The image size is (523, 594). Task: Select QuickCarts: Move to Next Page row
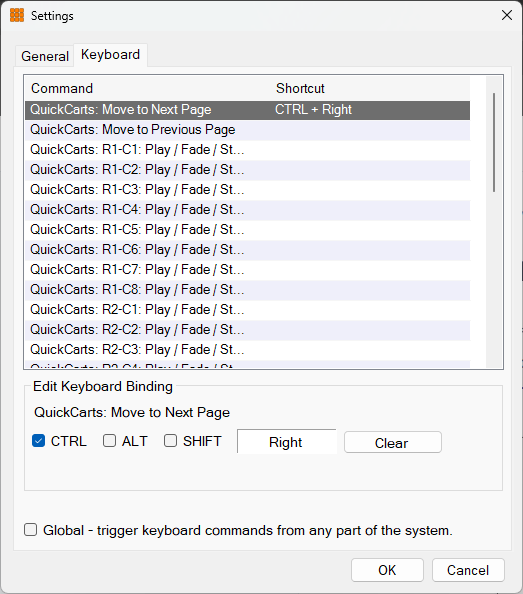248,110
